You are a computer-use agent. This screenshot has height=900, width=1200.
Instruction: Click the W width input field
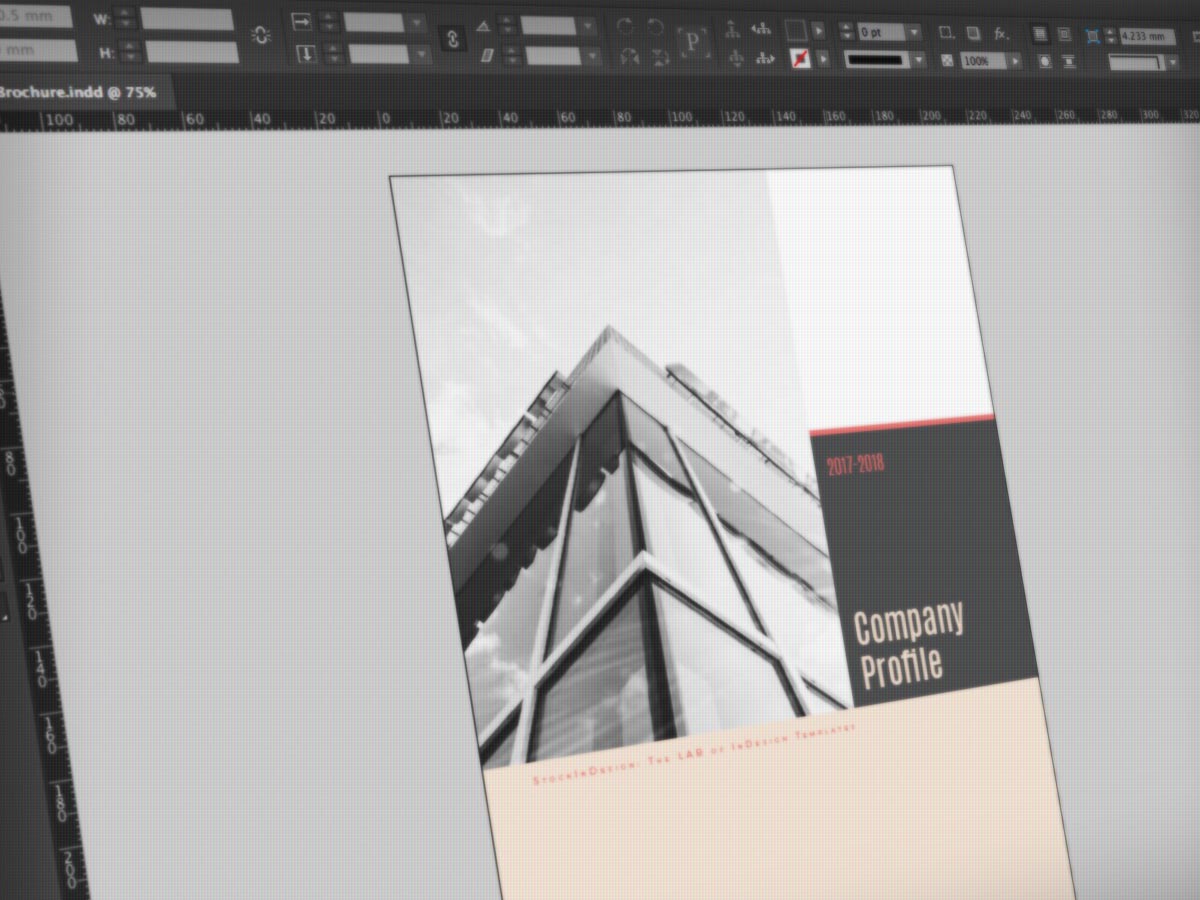click(x=187, y=18)
